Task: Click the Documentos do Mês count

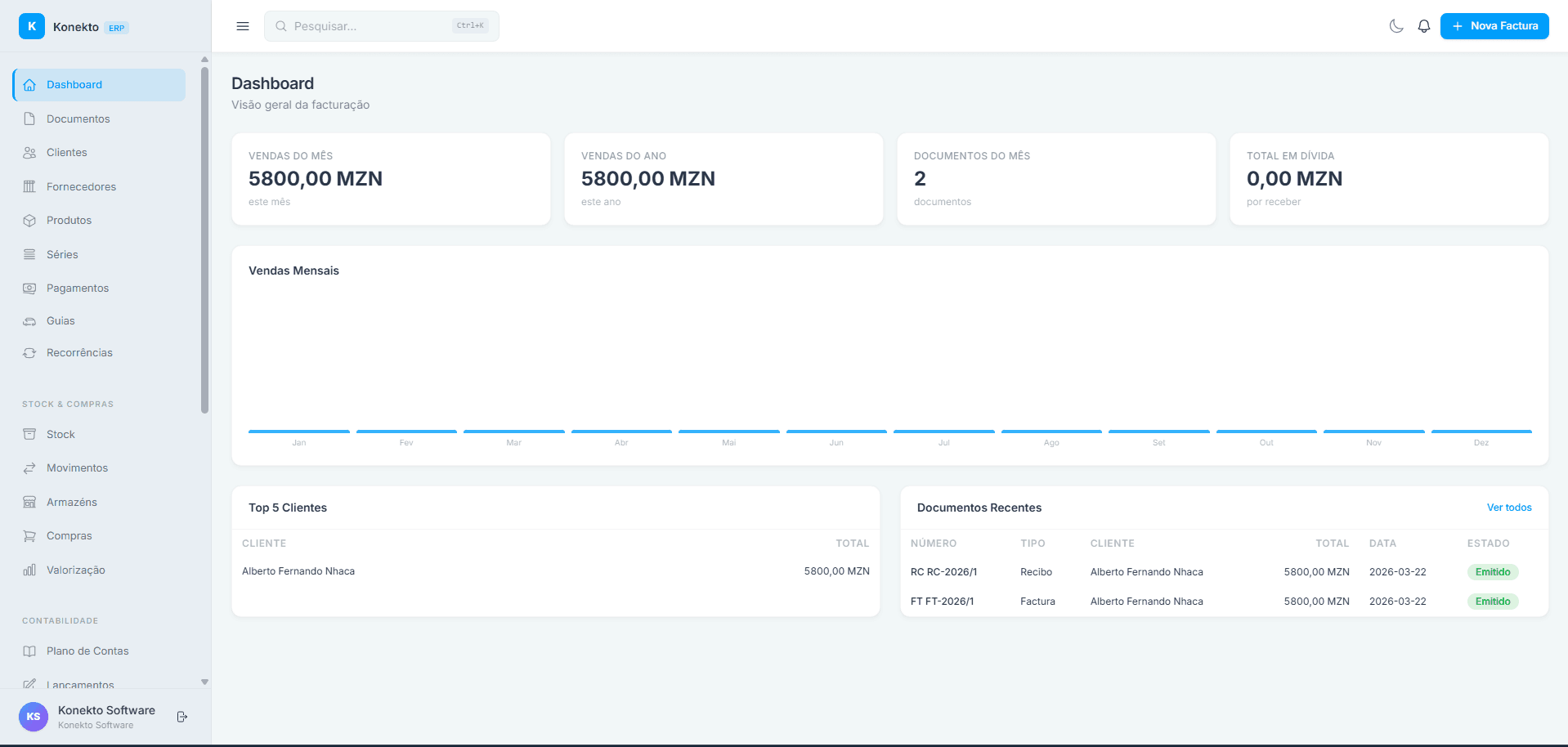Action: click(920, 179)
